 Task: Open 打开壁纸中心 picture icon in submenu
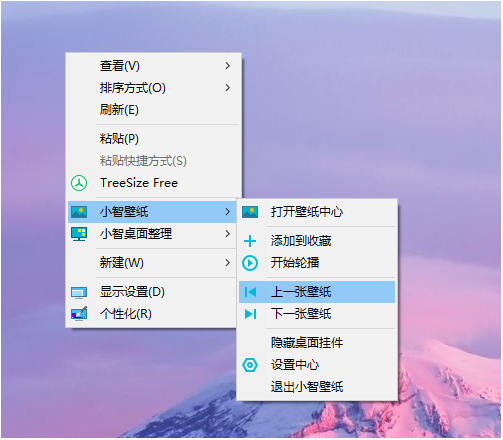coord(250,212)
